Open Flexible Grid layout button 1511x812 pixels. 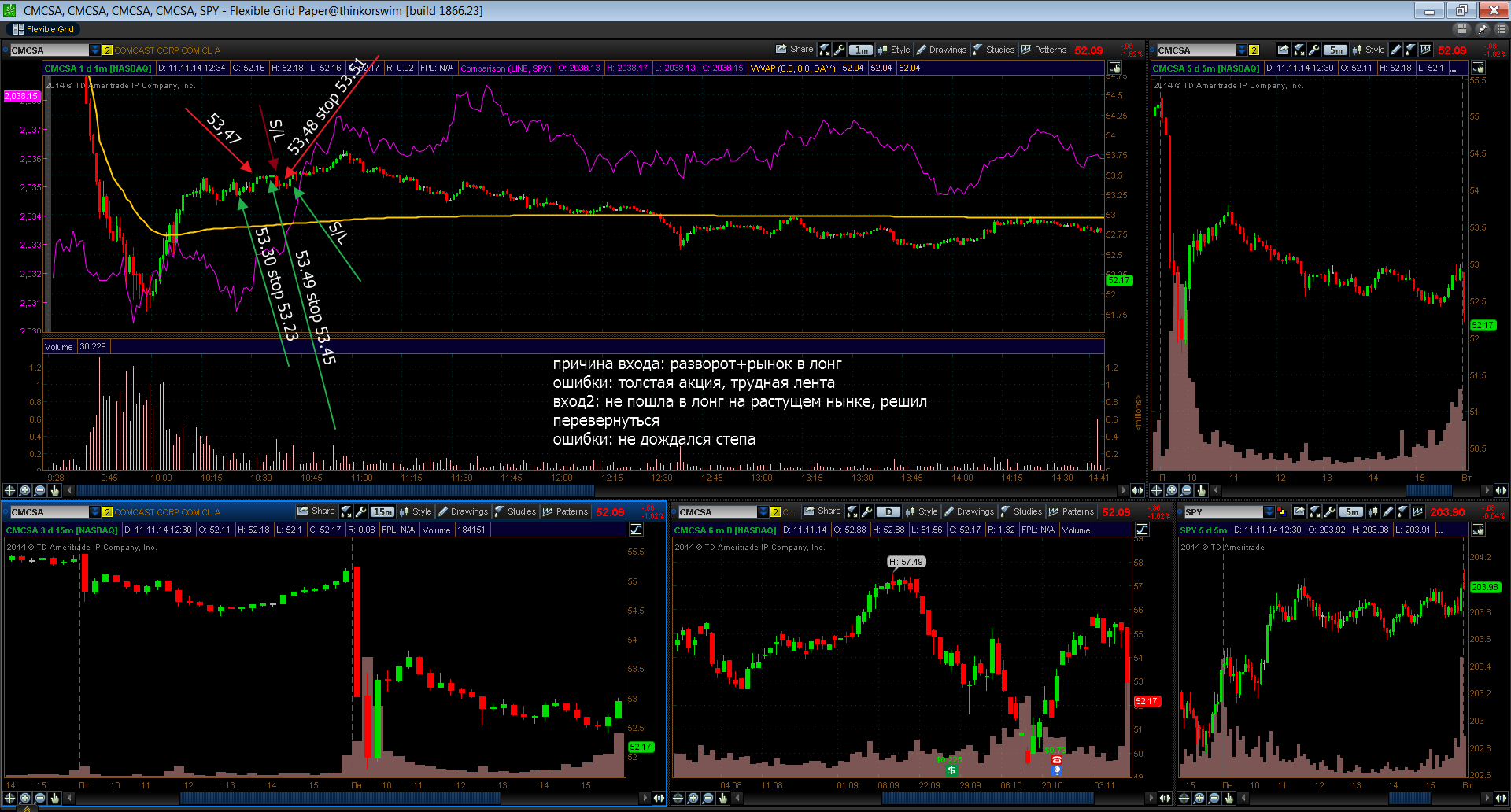pyautogui.click(x=44, y=29)
